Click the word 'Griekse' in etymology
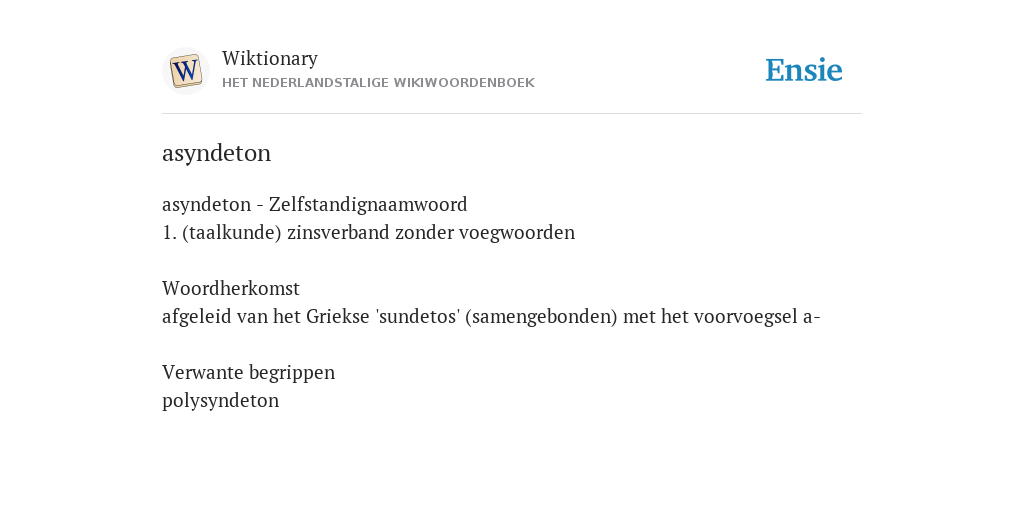Image resolution: width=1024 pixels, height=512 pixels. [x=338, y=317]
